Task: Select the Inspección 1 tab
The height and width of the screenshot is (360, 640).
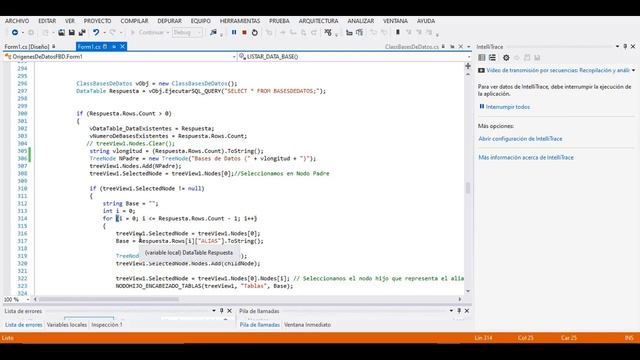Action: click(107, 325)
